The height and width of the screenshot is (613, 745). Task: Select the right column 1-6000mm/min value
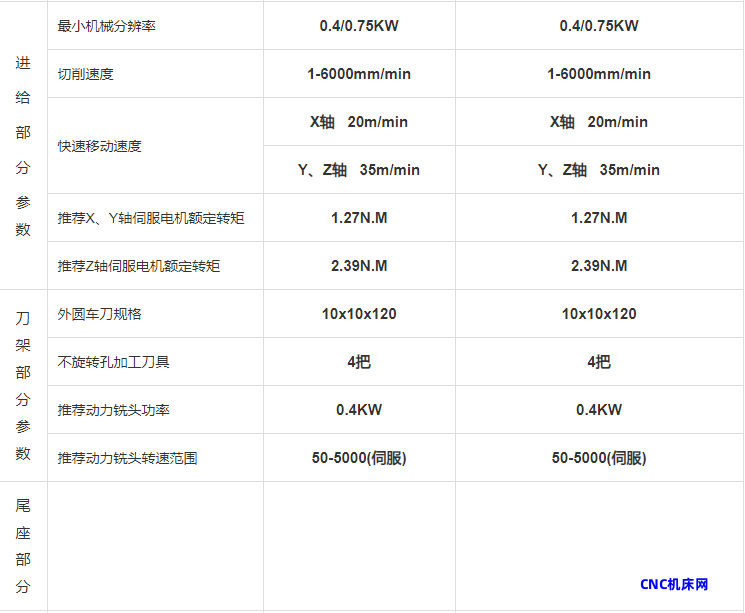point(599,74)
